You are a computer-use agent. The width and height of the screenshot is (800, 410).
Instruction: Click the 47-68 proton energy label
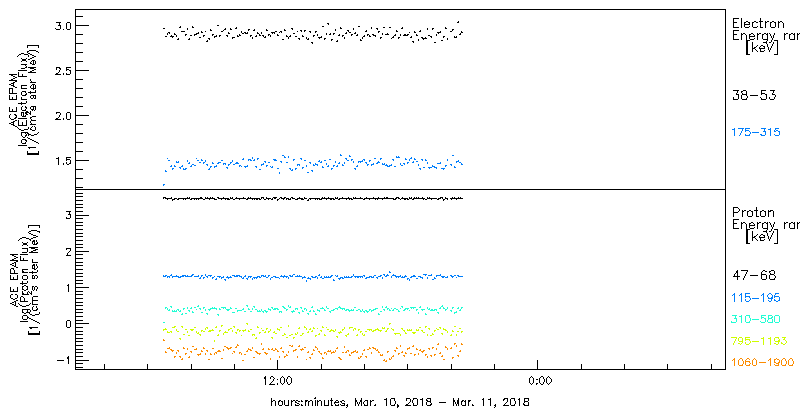click(x=754, y=276)
